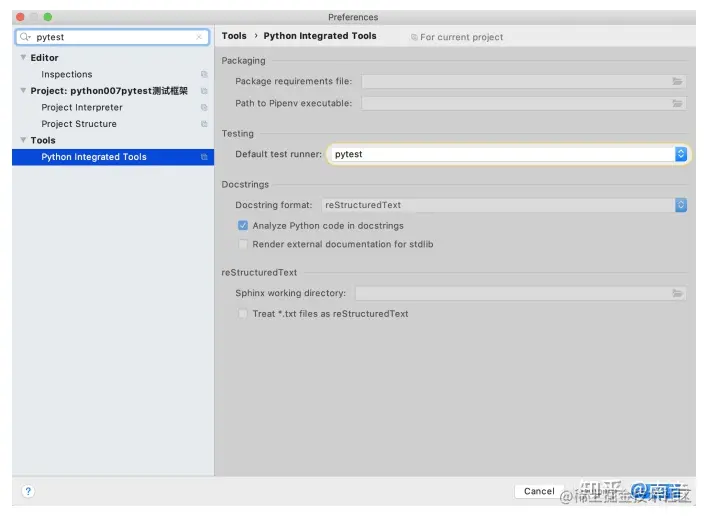This screenshot has width=707, height=520.
Task: Select Project Interpreter in the tree
Action: (x=82, y=107)
